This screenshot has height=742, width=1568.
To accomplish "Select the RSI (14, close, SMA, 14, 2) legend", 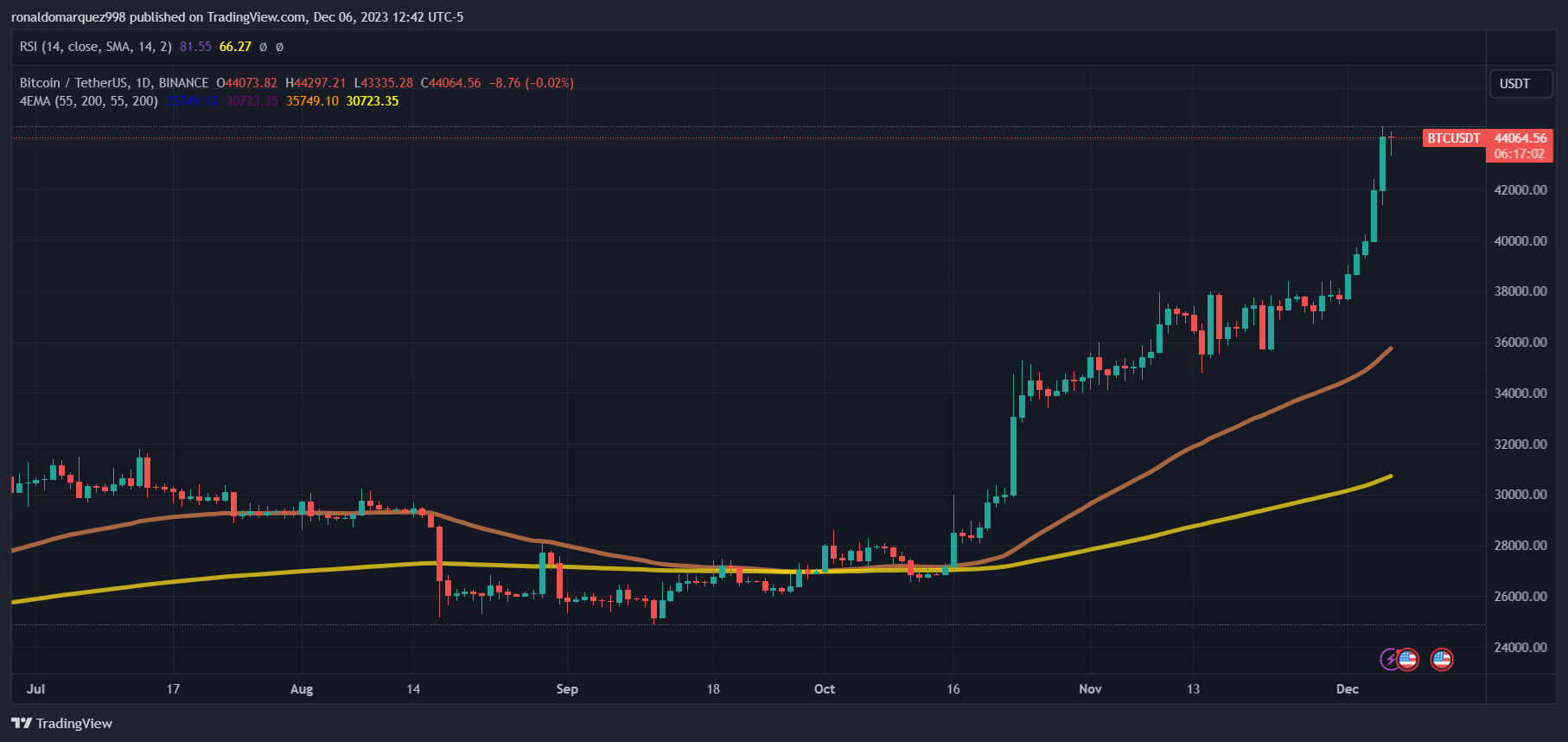I will (x=96, y=47).
